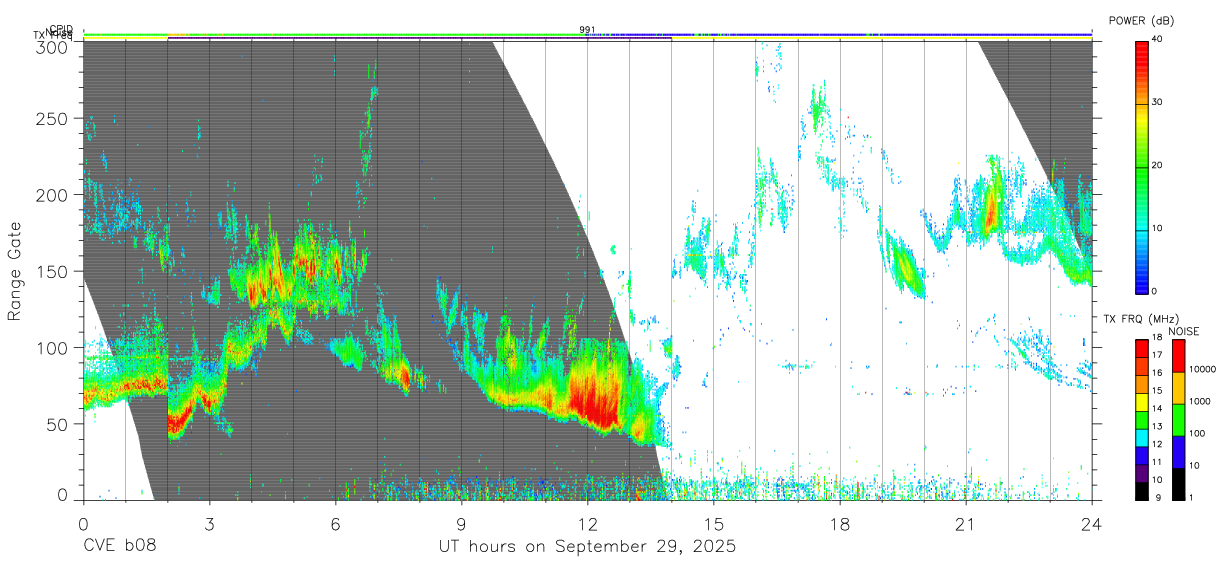Select the blue NOISE legend swatch
Screen dimensions: 1228x567
(x=1178, y=451)
